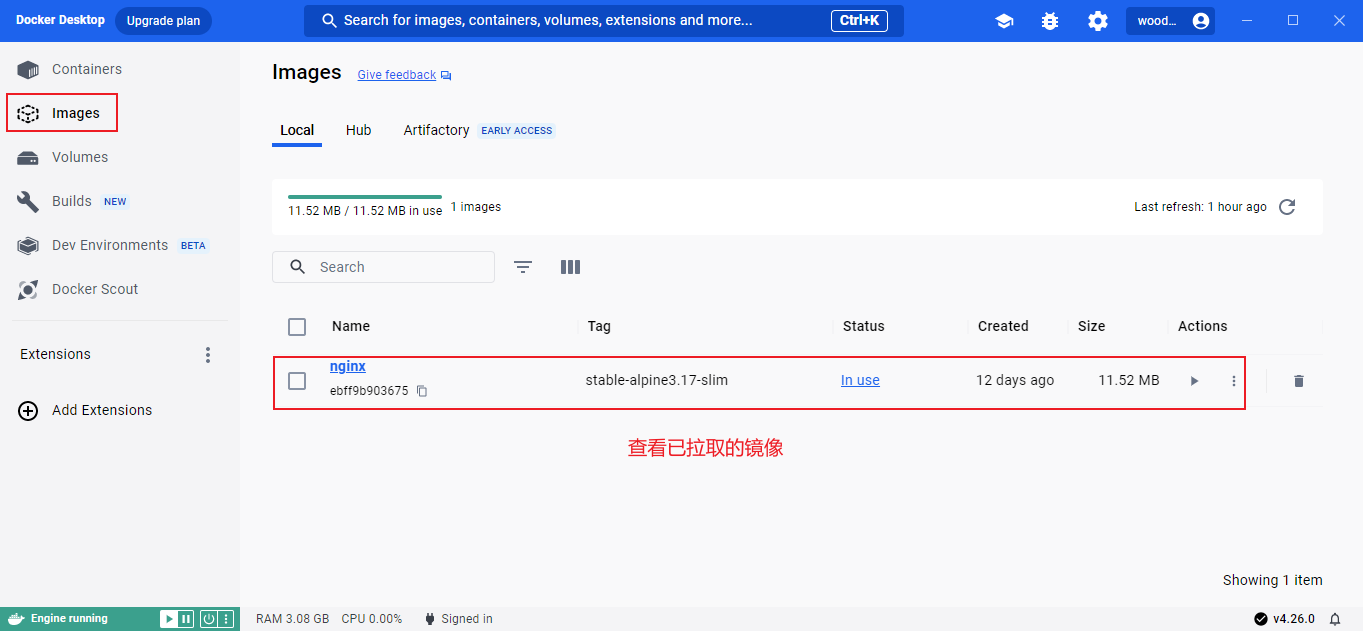Click the v4.26.0 version check icon
Screen dimensions: 1363x631
pos(1260,619)
